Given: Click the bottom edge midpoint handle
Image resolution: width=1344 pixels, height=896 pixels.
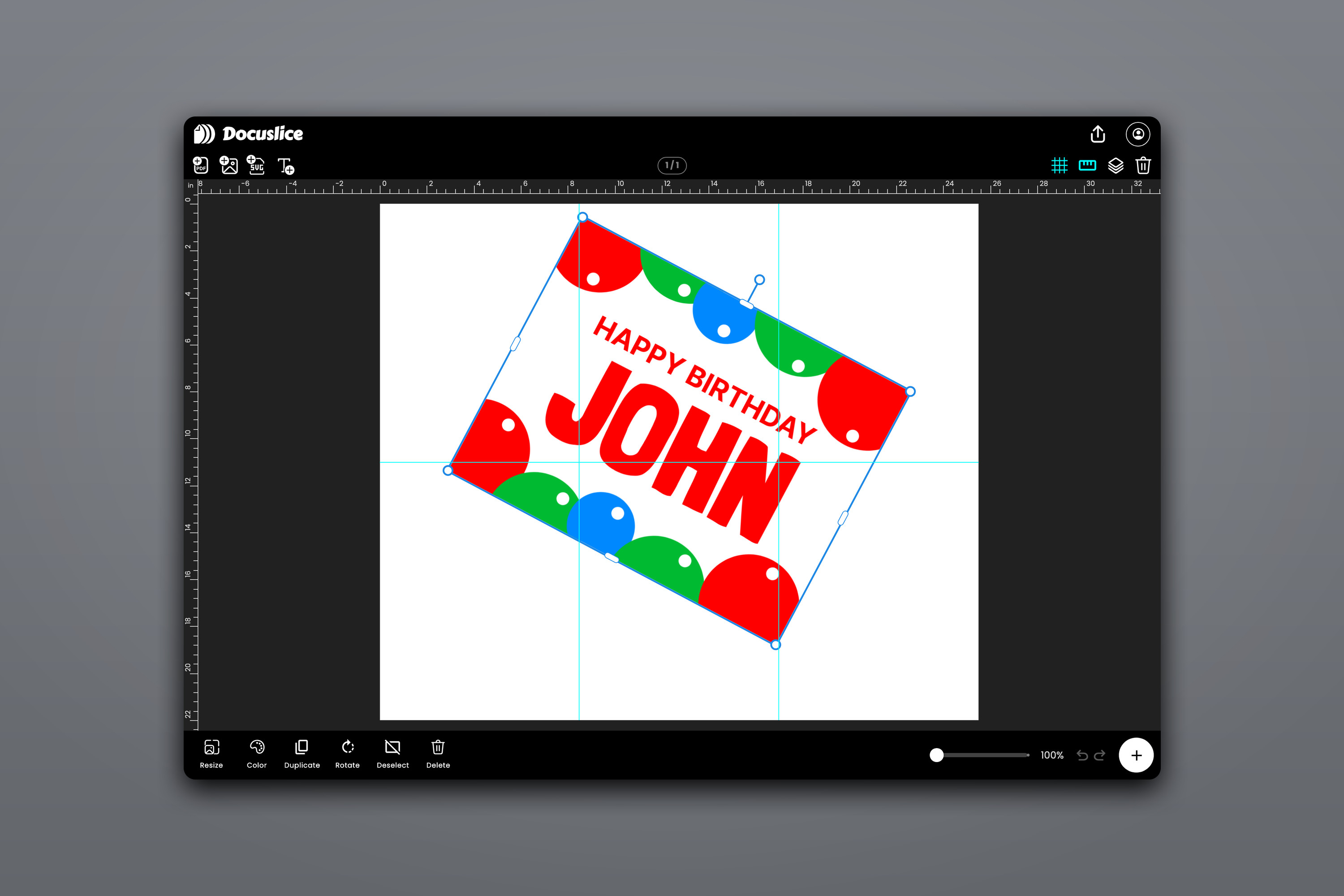Looking at the screenshot, I should pos(612,557).
